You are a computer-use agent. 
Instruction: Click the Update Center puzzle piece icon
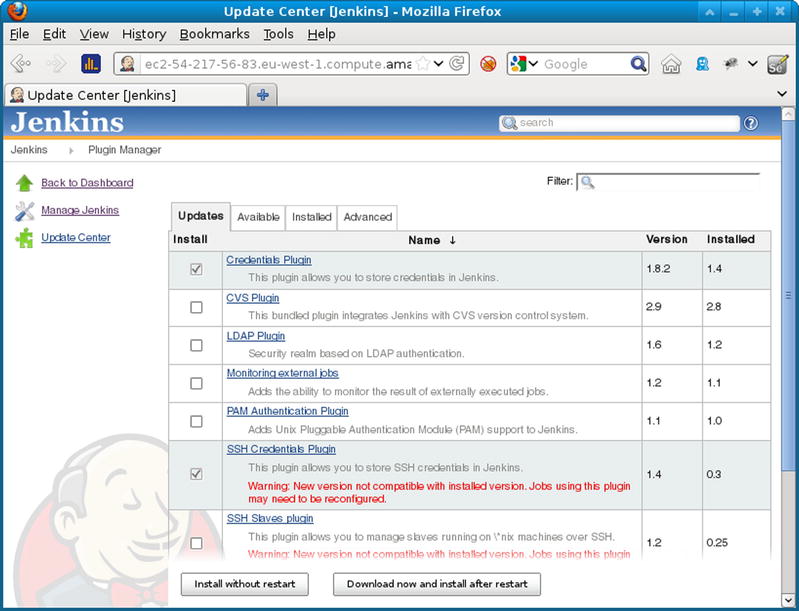click(x=25, y=238)
